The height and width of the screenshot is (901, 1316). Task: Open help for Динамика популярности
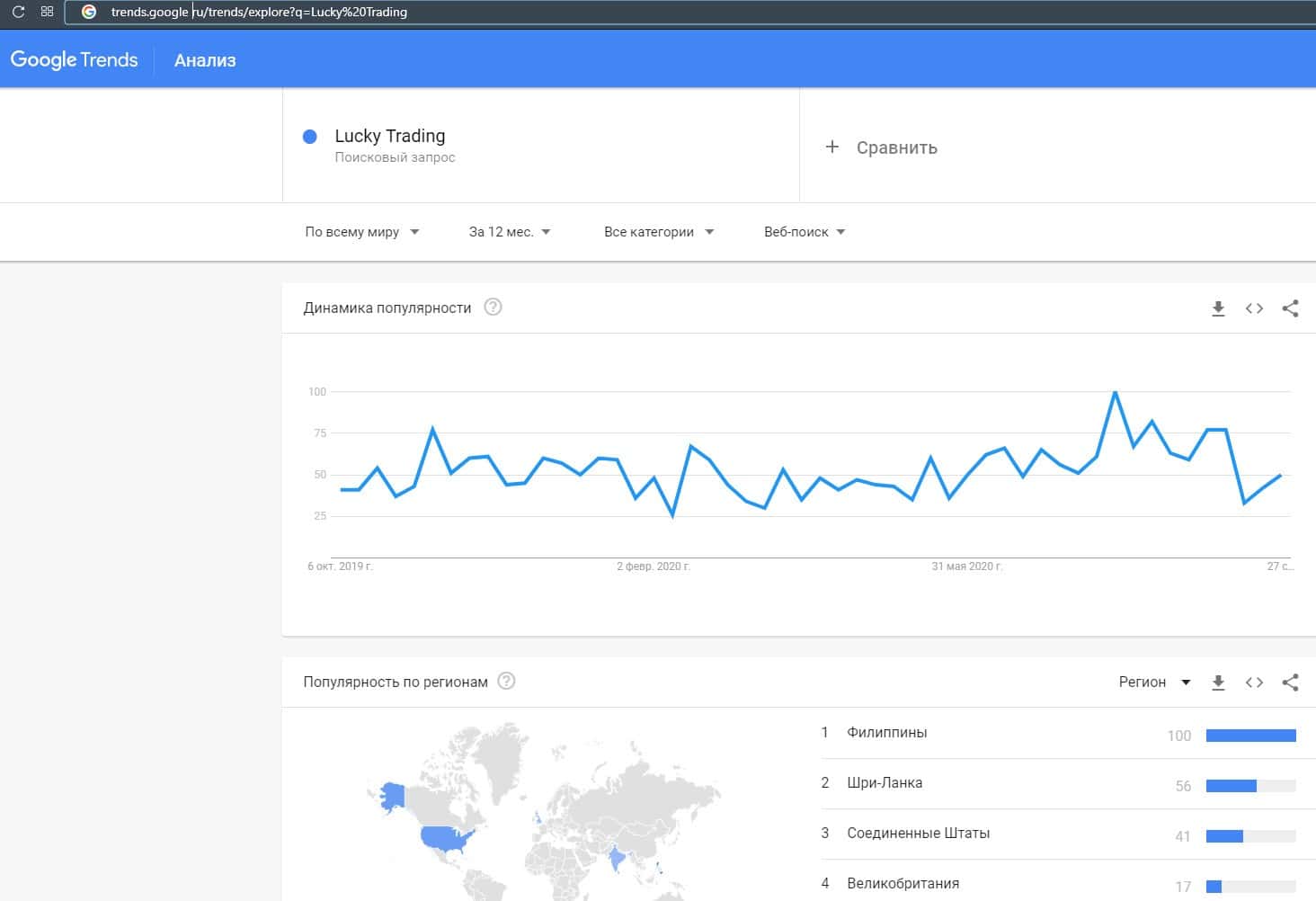[493, 308]
